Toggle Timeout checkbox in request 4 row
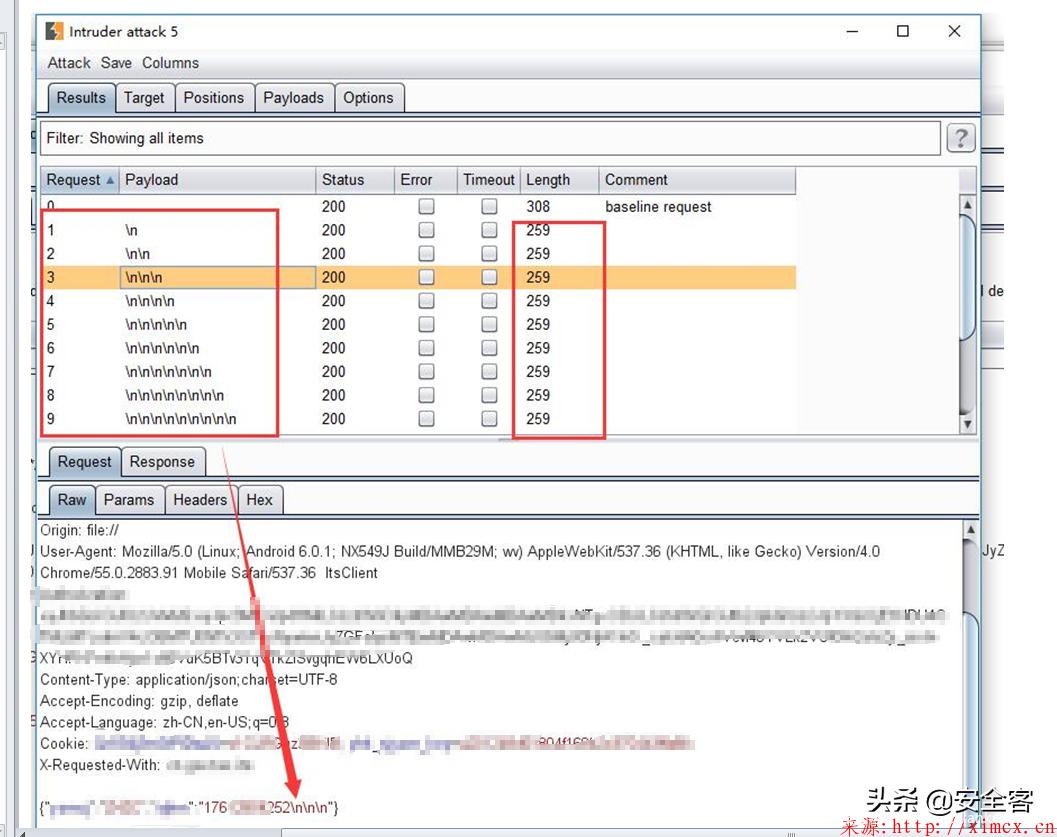The height and width of the screenshot is (837, 1057). [489, 301]
